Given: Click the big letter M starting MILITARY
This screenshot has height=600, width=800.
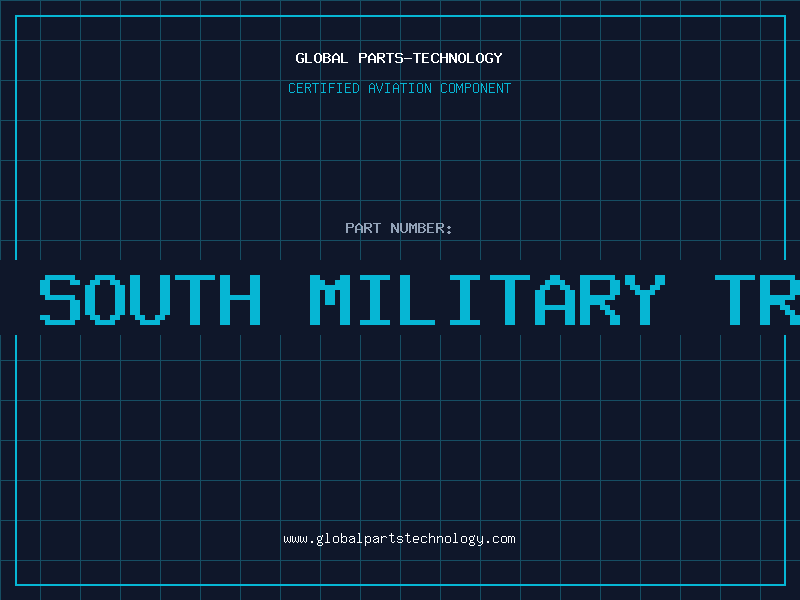Looking at the screenshot, I should pyautogui.click(x=331, y=299).
